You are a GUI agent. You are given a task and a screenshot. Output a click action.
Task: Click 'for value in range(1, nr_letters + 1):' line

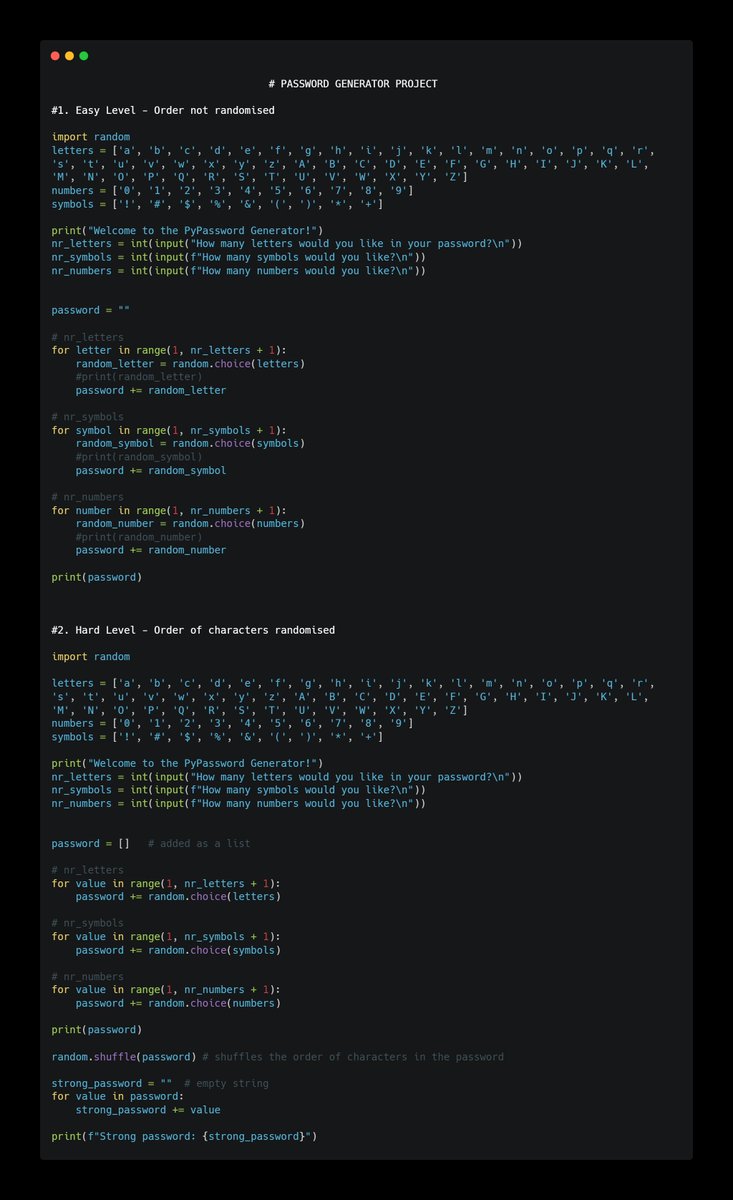(166, 883)
